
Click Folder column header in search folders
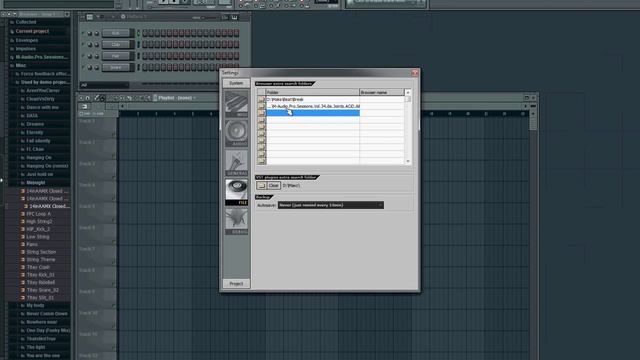(x=313, y=92)
